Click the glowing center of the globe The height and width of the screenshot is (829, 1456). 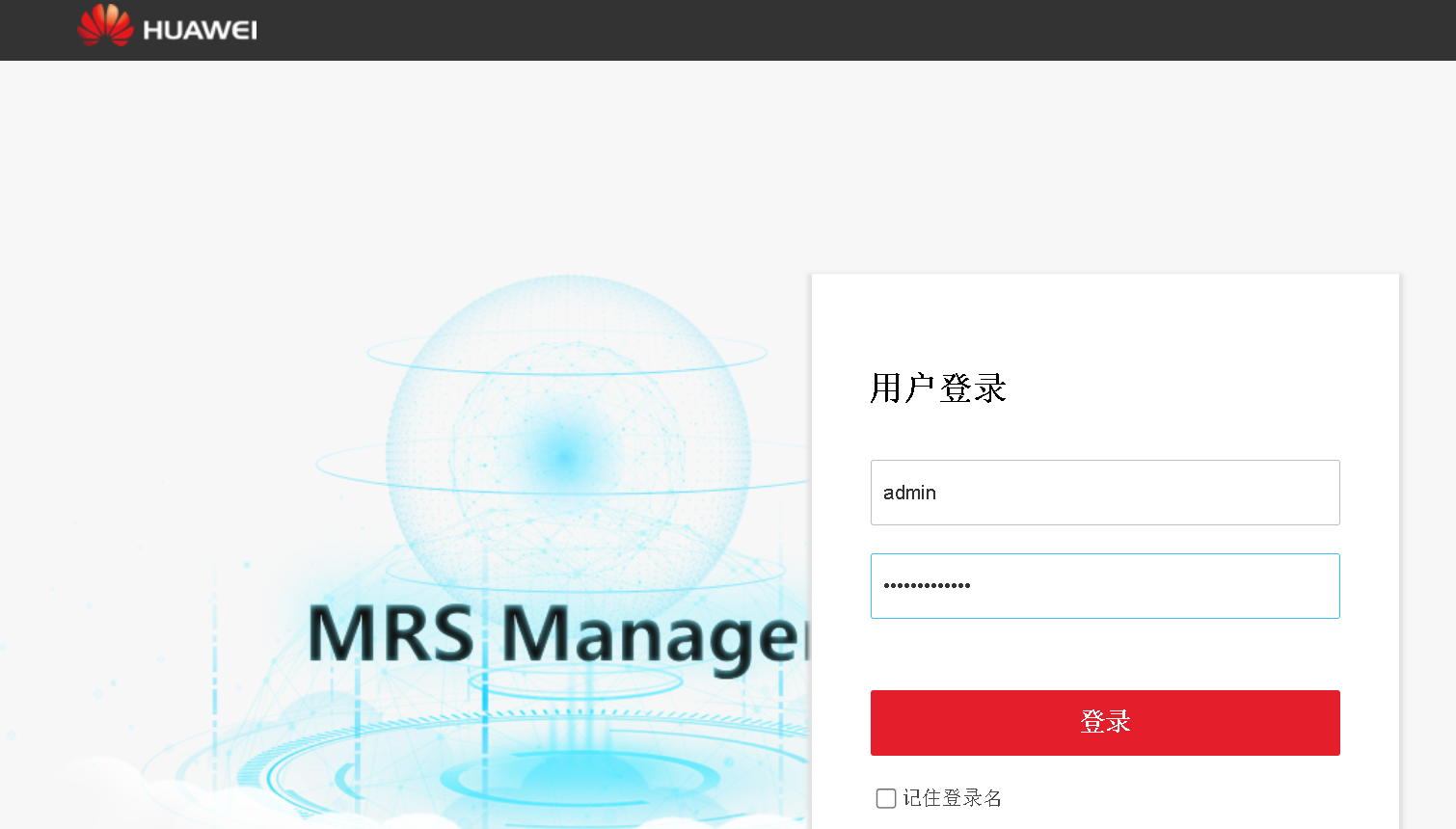pyautogui.click(x=564, y=455)
